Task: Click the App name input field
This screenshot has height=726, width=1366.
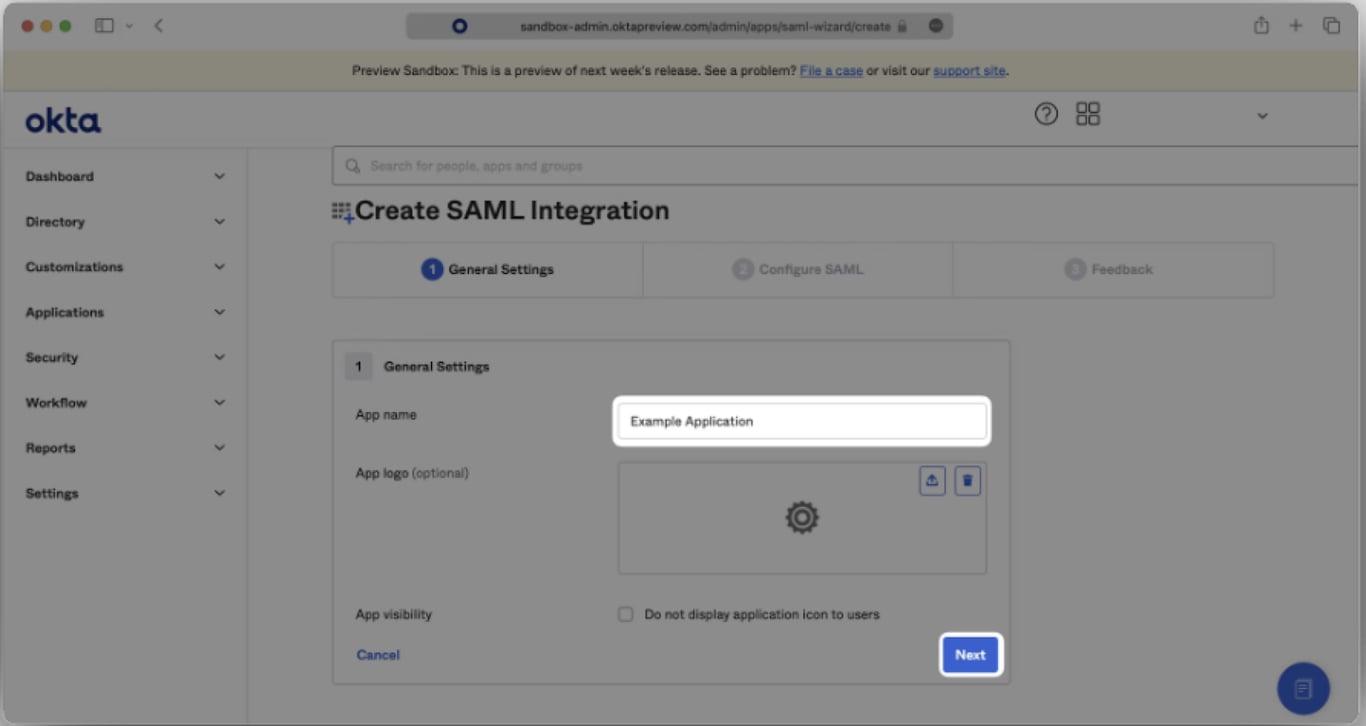Action: [802, 421]
